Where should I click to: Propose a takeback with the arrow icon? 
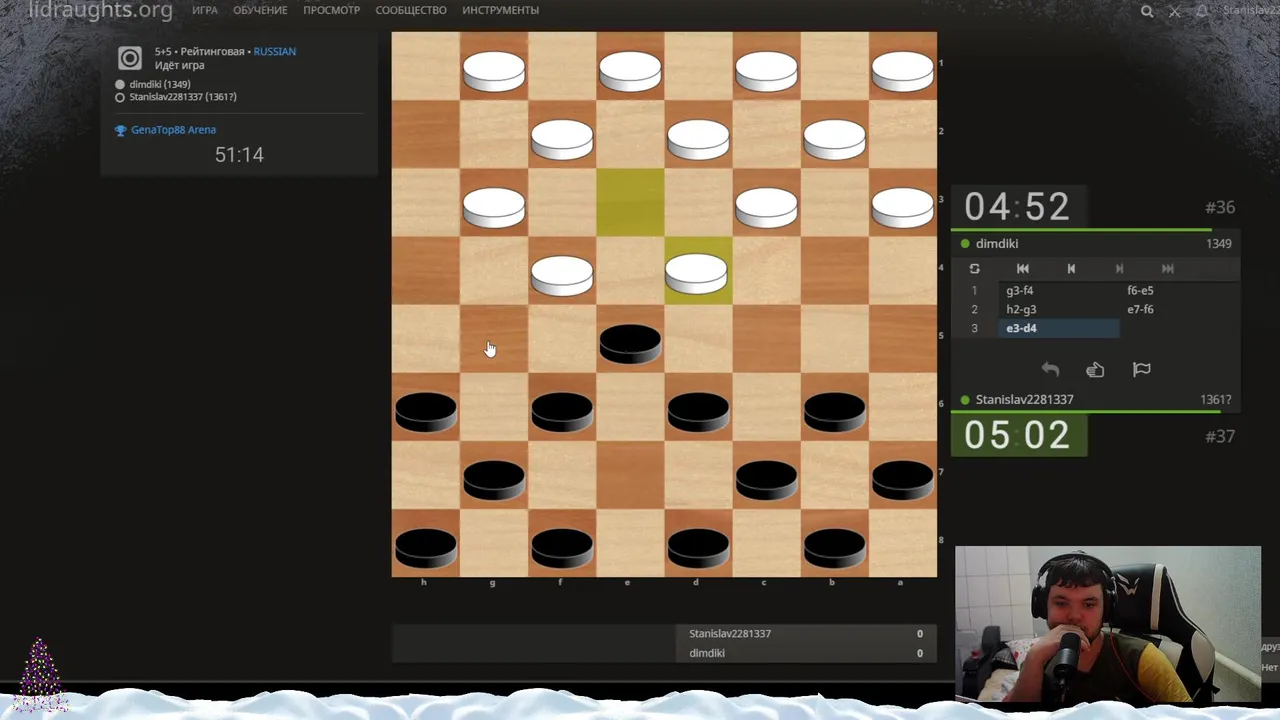click(x=1050, y=369)
